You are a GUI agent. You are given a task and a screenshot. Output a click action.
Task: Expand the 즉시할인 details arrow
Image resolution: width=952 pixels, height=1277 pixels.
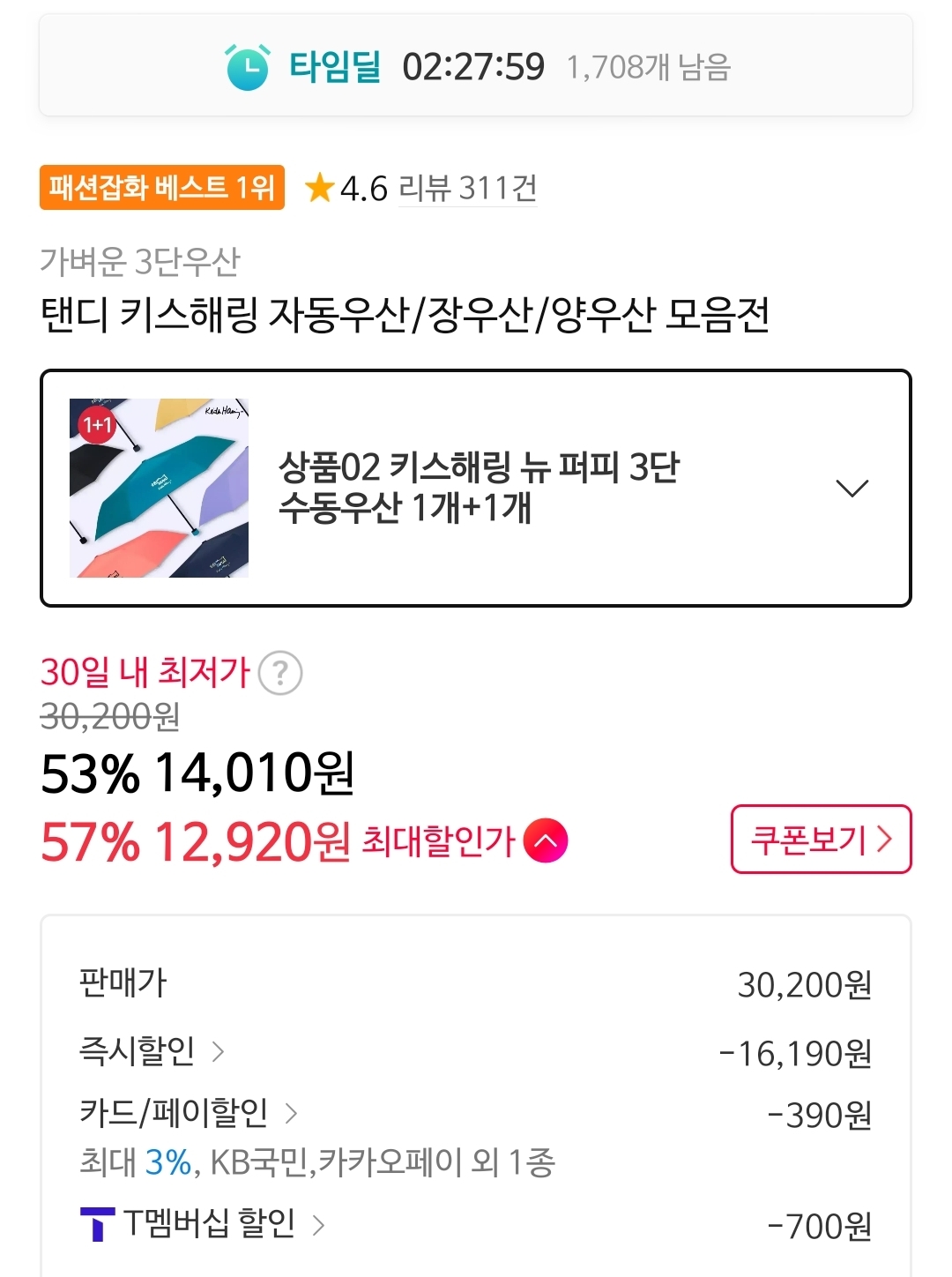(x=218, y=1051)
